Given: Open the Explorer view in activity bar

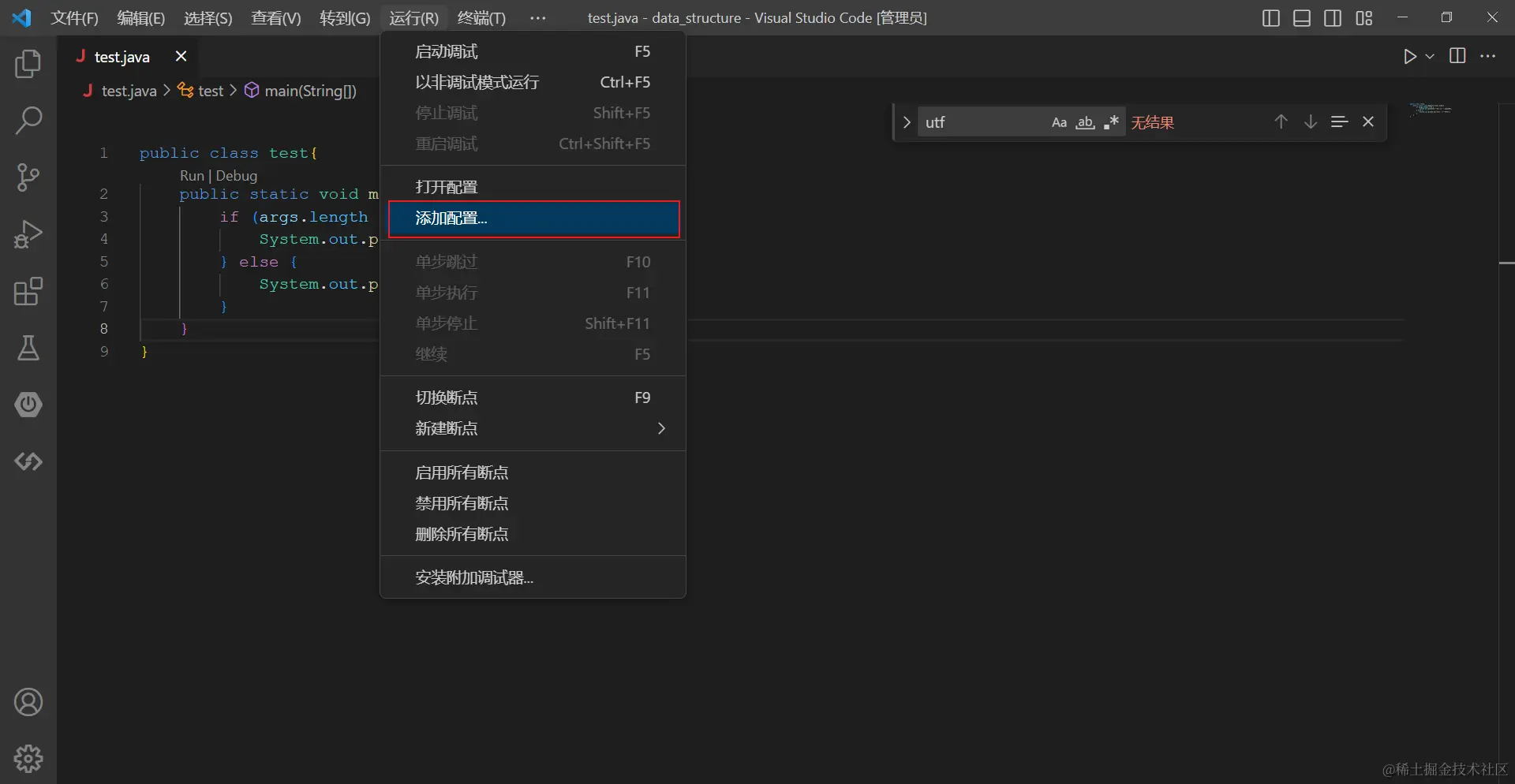Looking at the screenshot, I should pyautogui.click(x=28, y=64).
